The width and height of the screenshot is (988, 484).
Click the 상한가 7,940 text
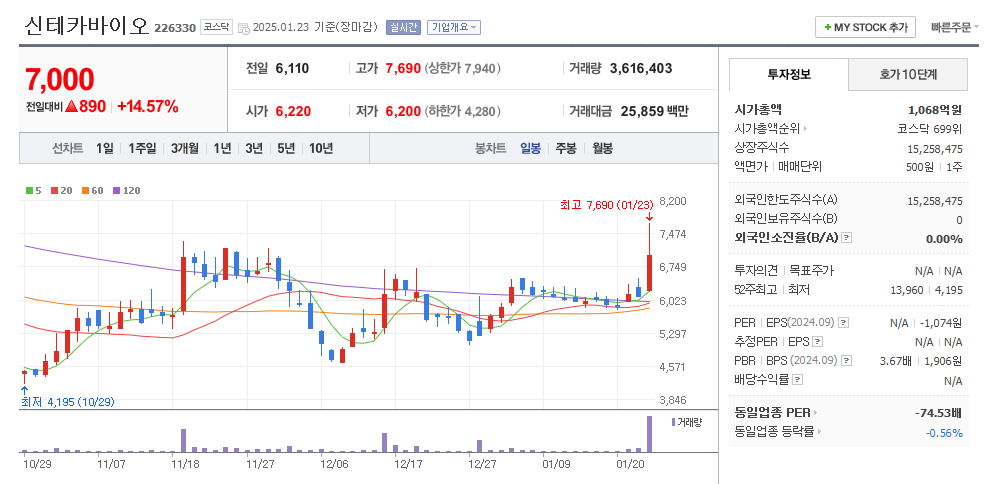(x=463, y=68)
